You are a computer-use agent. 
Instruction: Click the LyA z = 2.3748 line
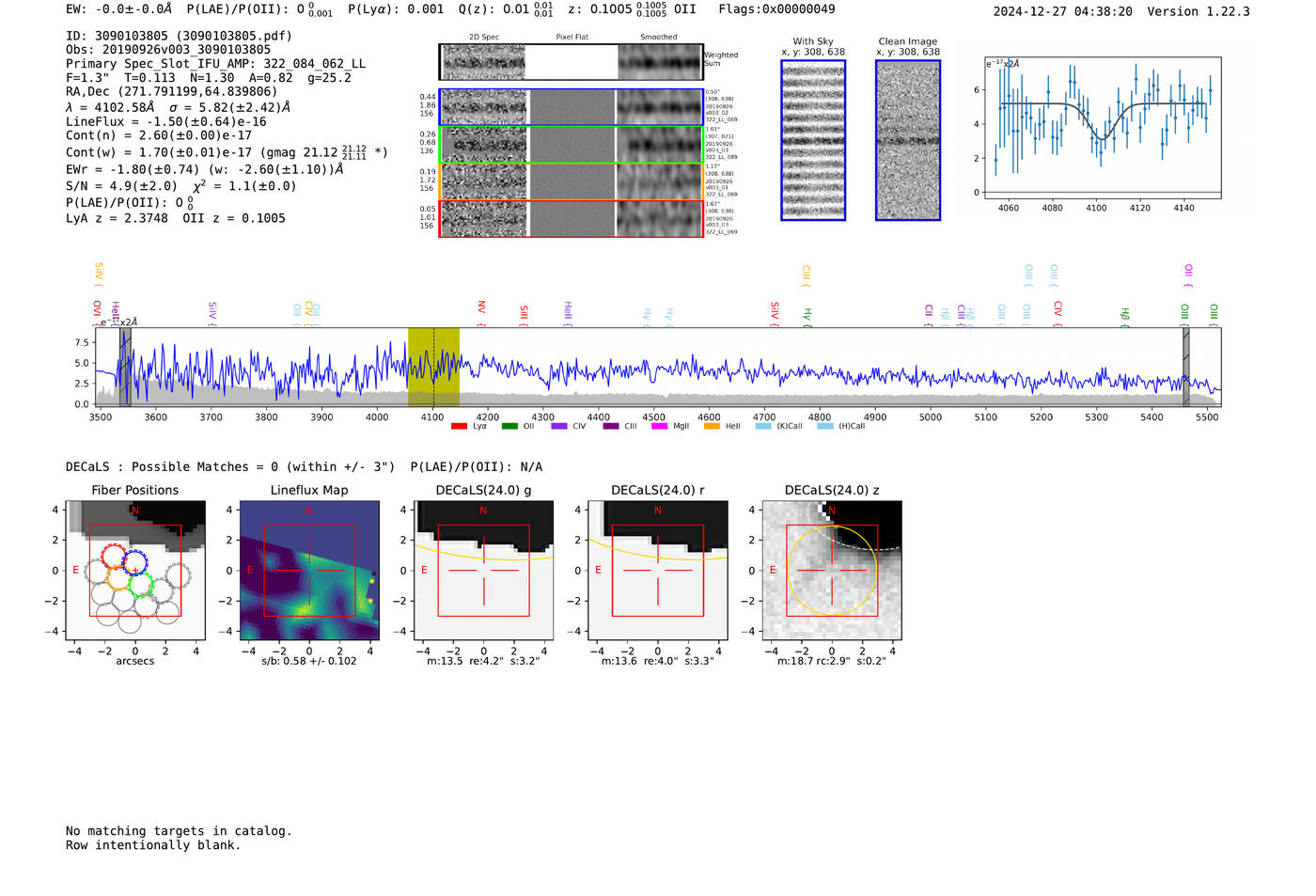tap(176, 218)
